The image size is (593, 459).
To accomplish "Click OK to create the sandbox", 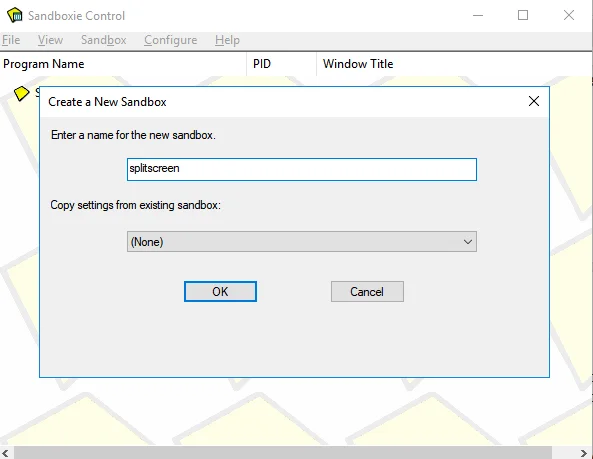I will click(x=220, y=292).
